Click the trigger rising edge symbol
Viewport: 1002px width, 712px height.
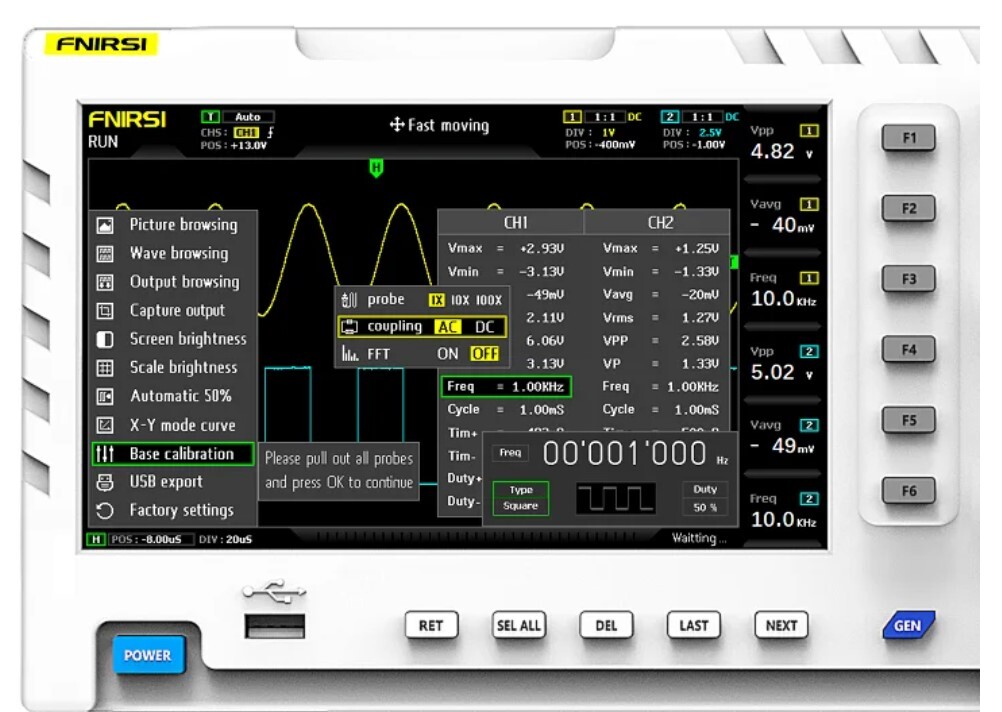tap(270, 132)
